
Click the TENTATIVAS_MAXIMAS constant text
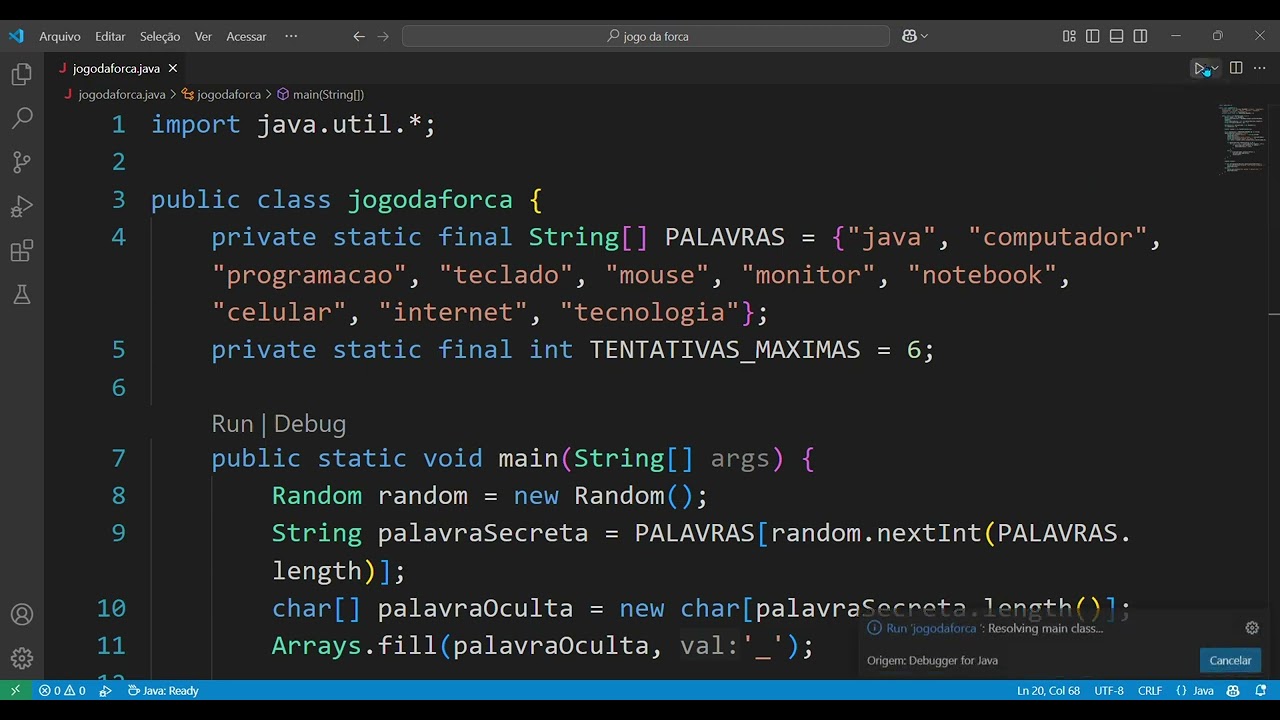(x=725, y=349)
